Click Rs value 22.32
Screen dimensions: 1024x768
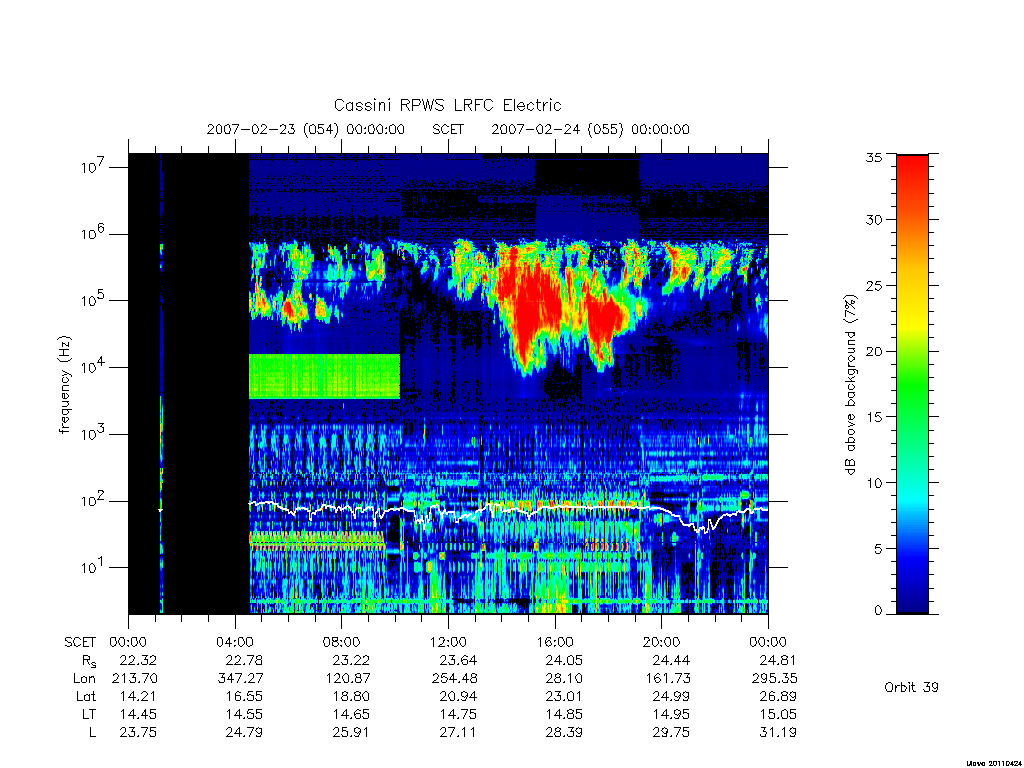pos(138,660)
